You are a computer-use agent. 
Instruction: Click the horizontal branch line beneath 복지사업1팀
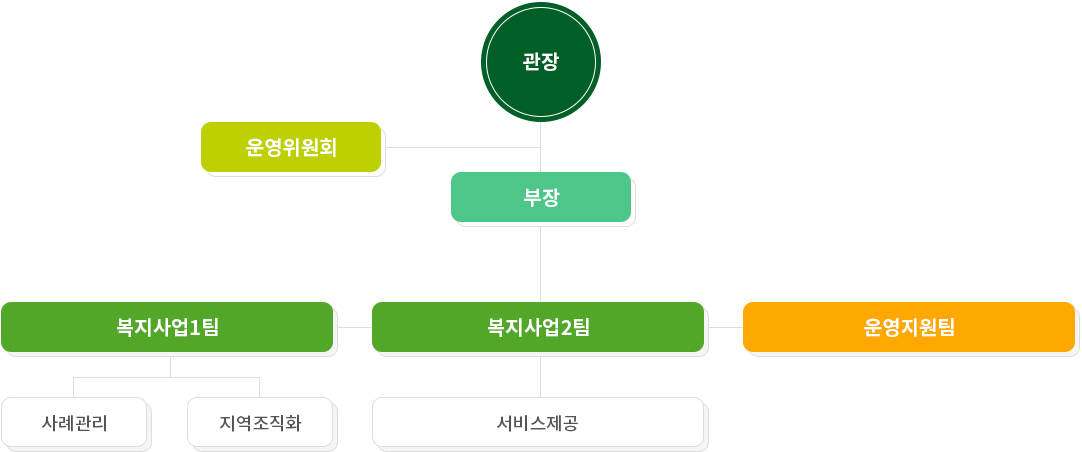pos(120,378)
